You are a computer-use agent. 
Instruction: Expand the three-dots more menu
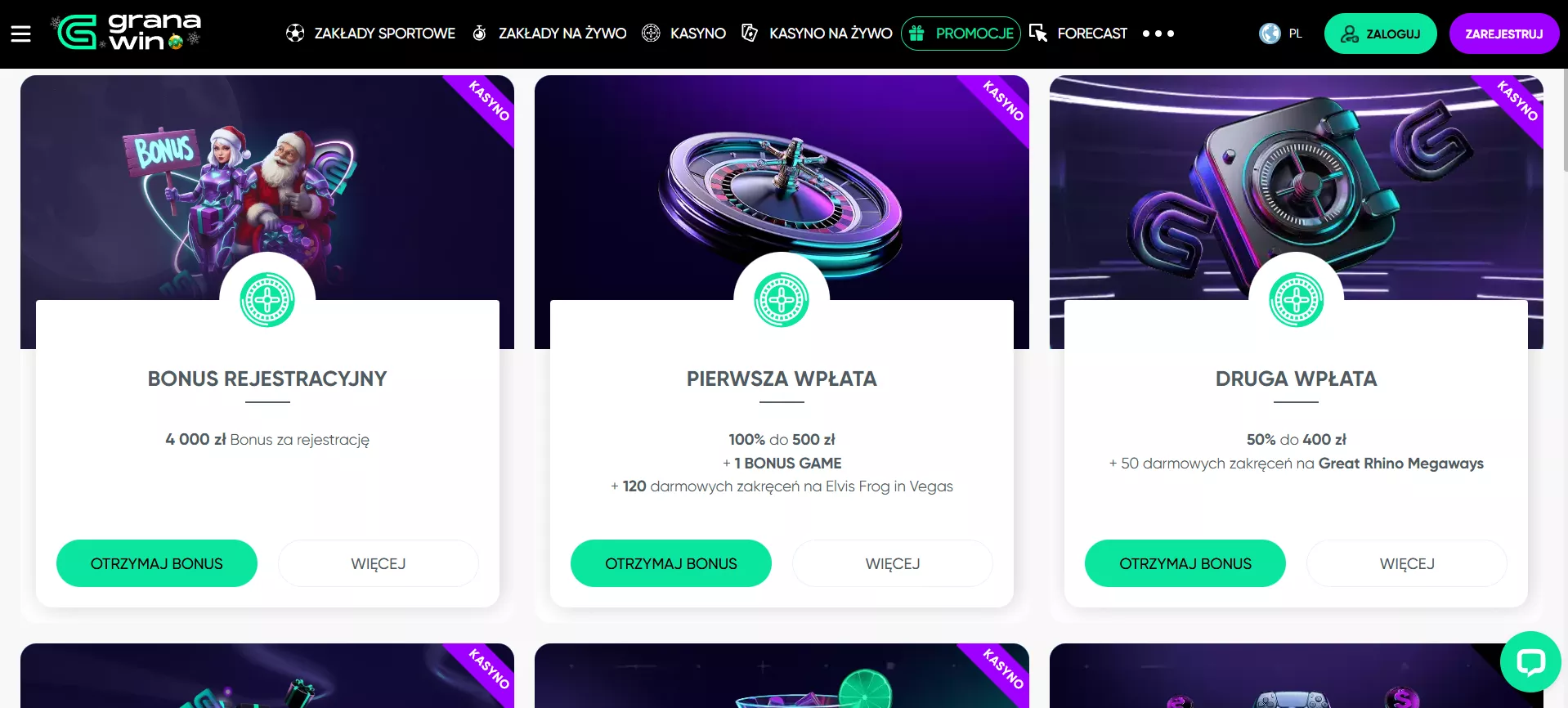tap(1158, 34)
